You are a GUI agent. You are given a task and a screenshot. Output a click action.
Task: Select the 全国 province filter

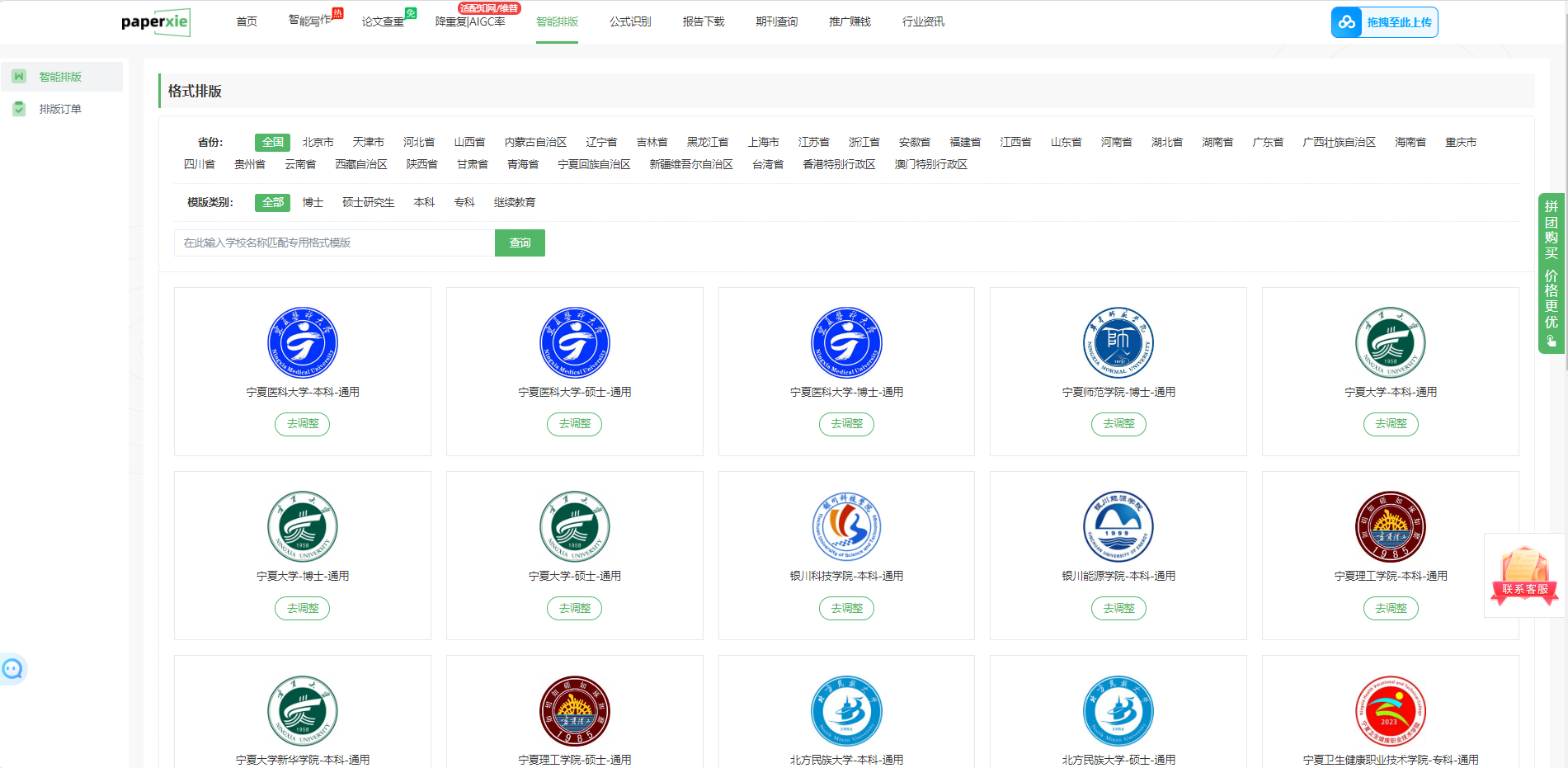point(272,142)
